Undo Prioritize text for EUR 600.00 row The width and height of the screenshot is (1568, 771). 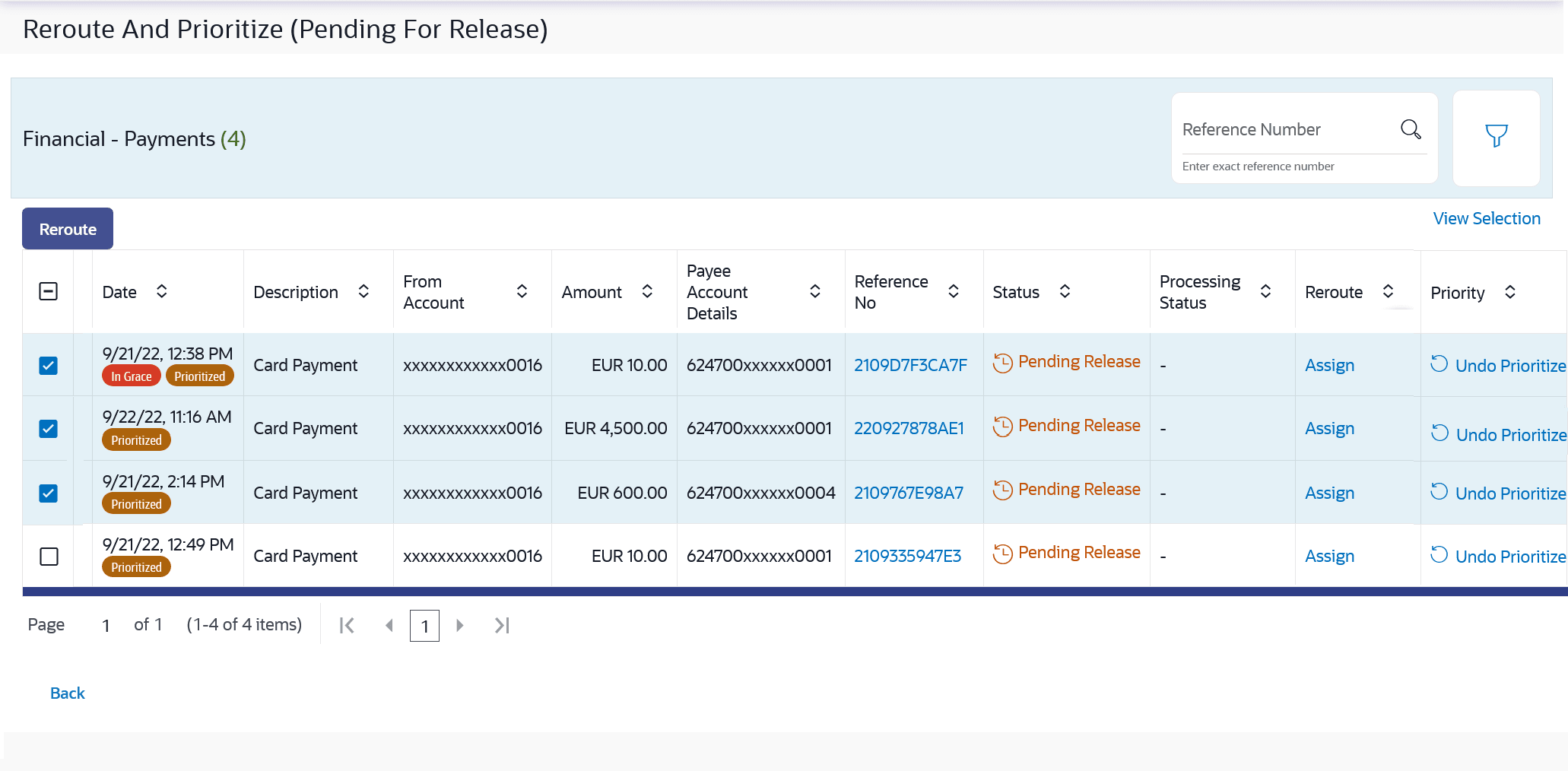1510,494
